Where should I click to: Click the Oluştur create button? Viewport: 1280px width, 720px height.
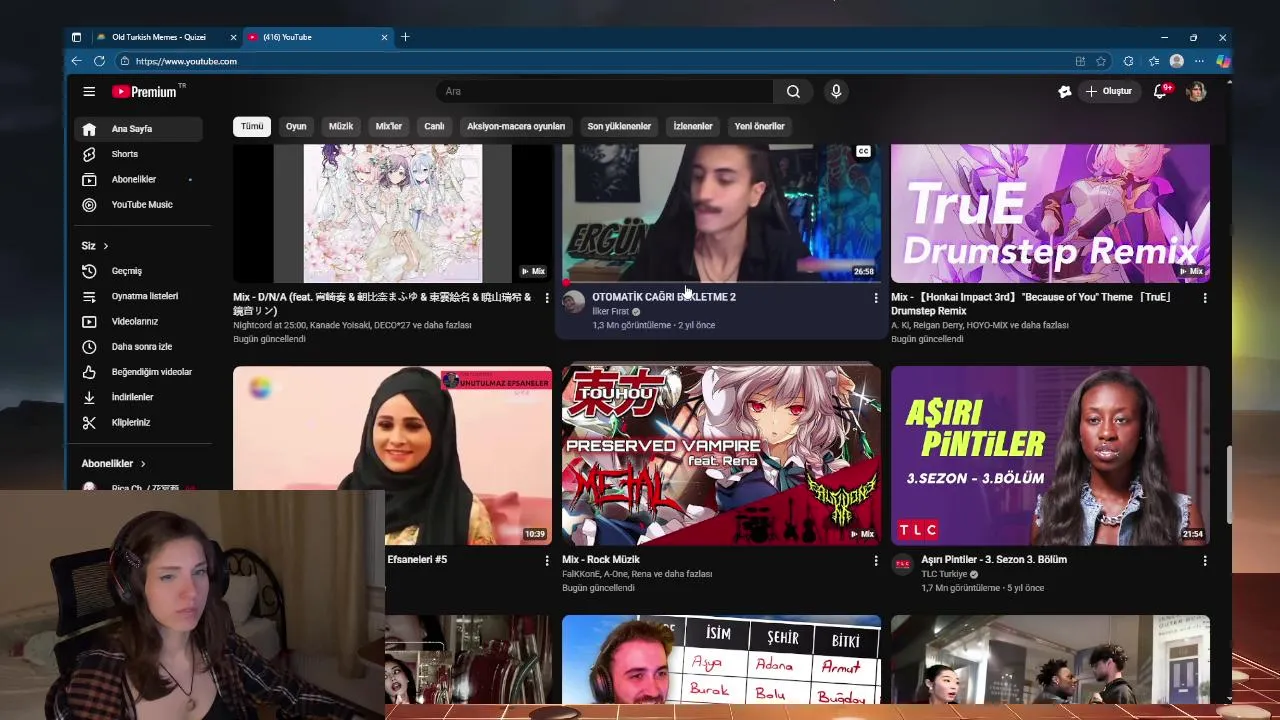[x=1108, y=91]
